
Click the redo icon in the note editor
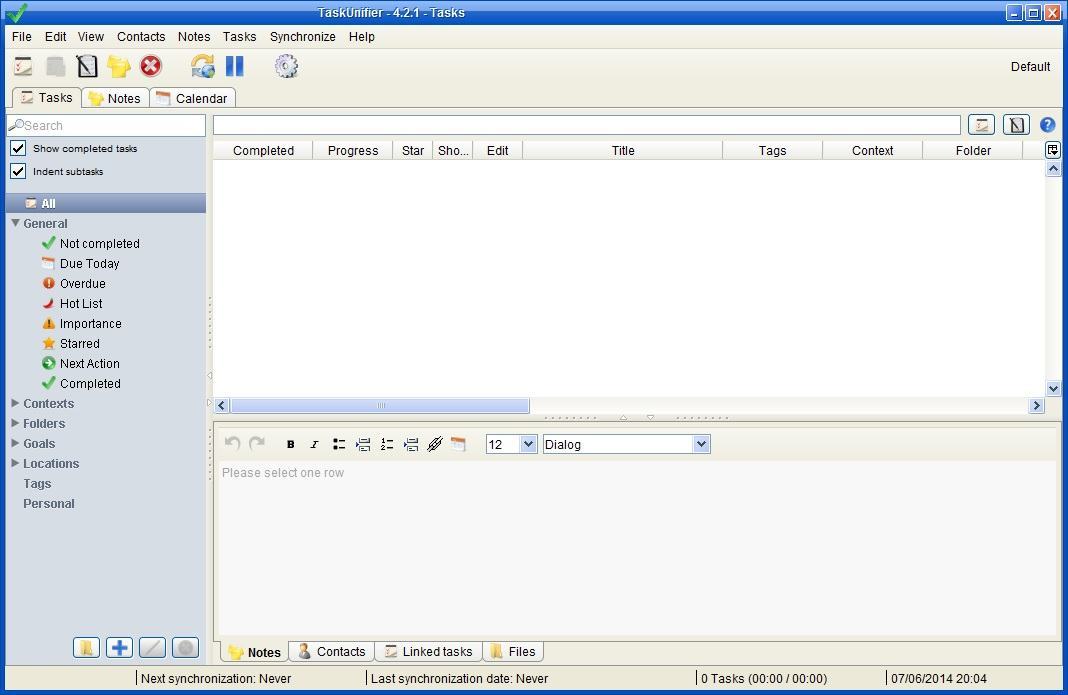click(257, 444)
